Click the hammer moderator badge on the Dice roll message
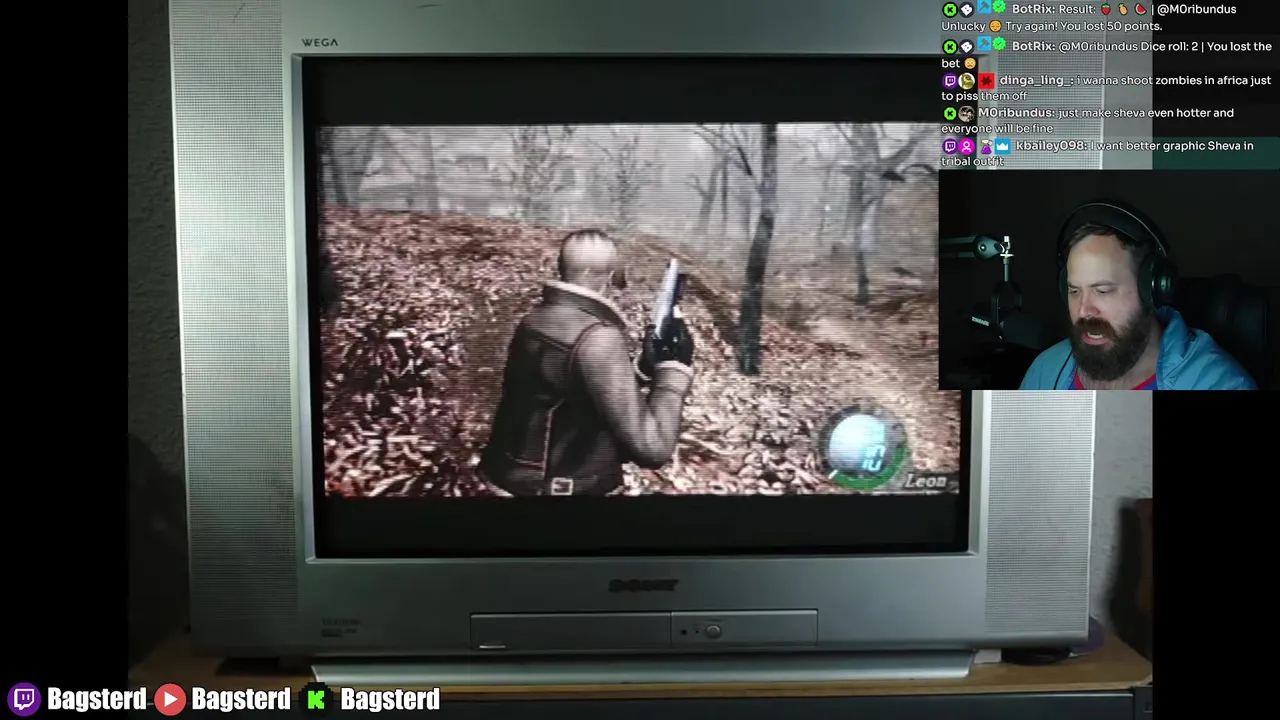 coord(984,43)
